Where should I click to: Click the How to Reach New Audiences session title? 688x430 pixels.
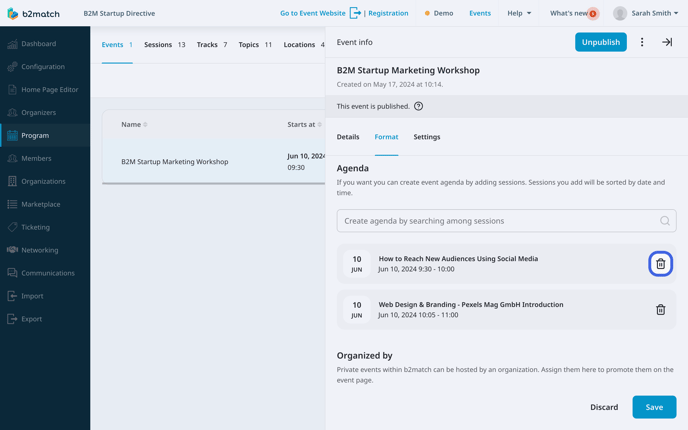(x=458, y=258)
